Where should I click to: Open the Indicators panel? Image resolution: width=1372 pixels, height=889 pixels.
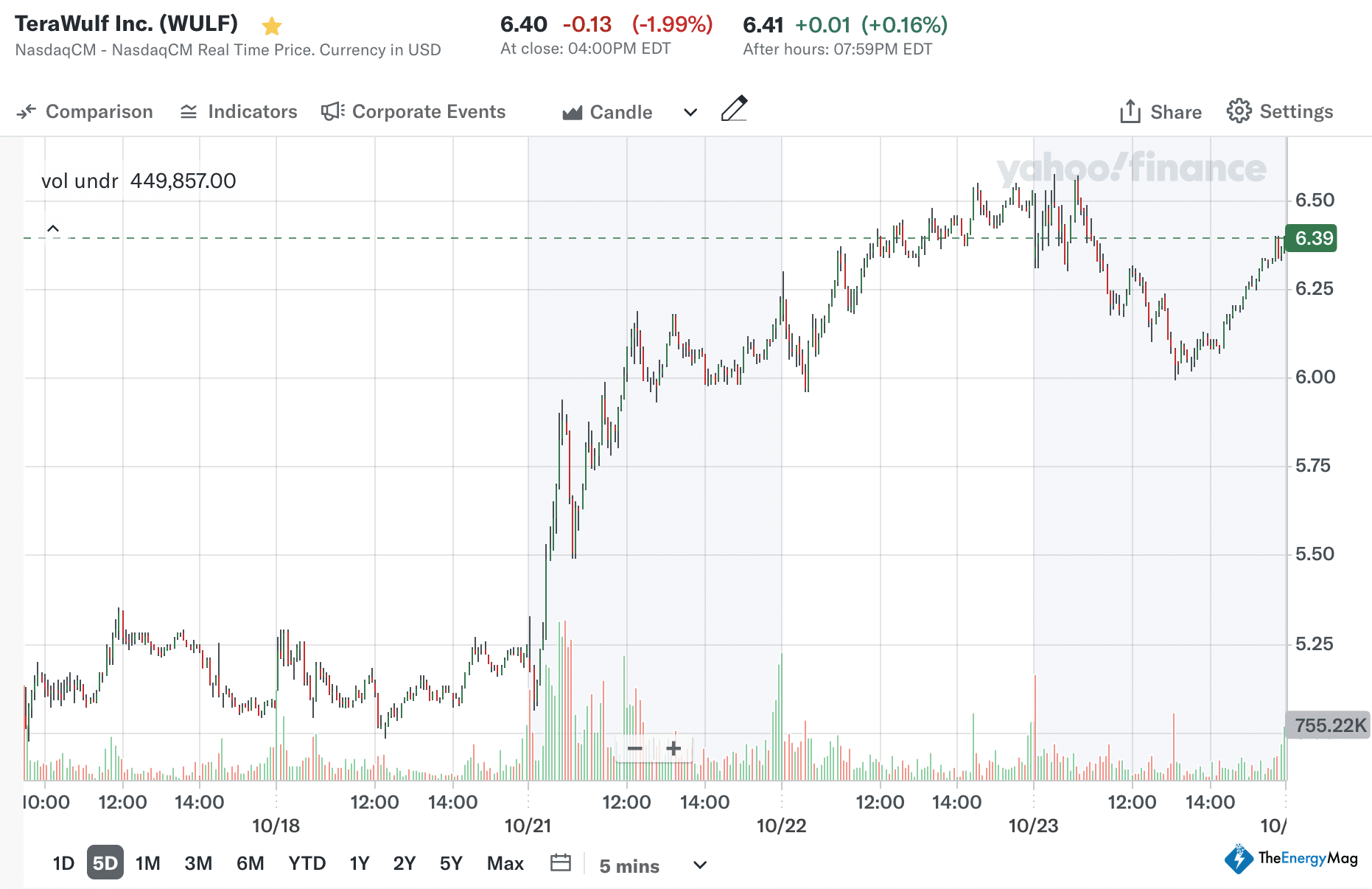point(237,111)
